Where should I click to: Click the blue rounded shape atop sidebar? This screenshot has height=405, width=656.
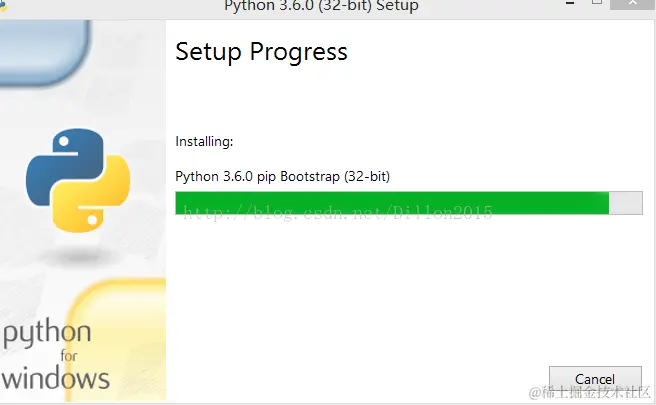[44, 52]
